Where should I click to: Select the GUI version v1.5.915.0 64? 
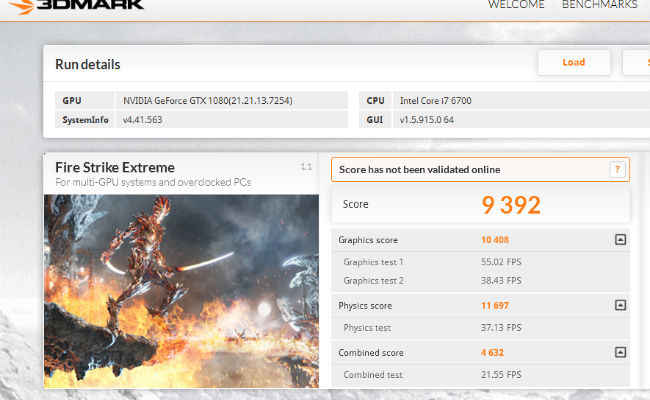point(427,120)
